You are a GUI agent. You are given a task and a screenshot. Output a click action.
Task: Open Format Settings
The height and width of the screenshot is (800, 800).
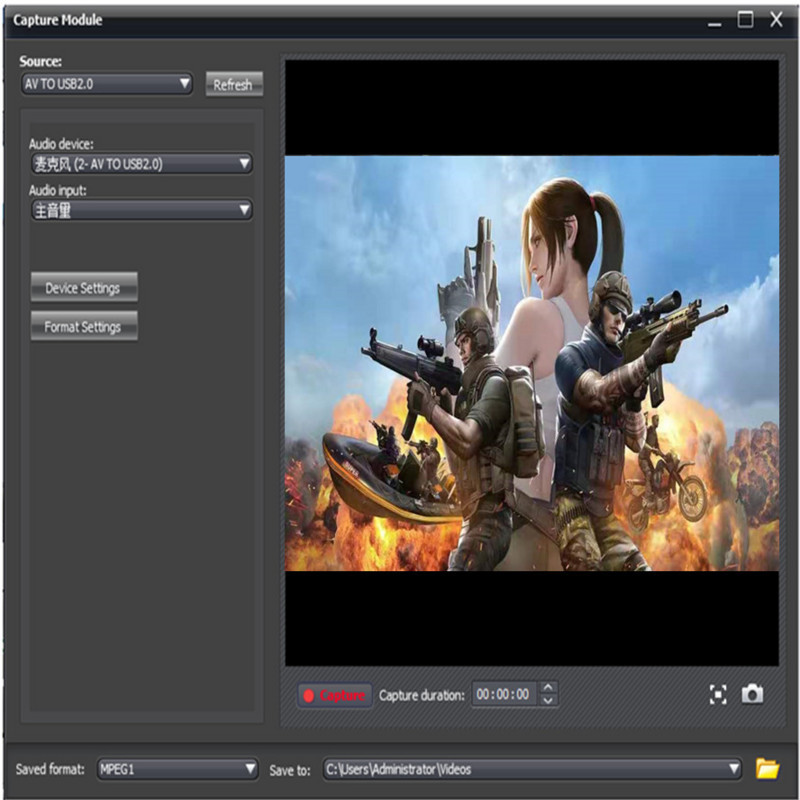click(83, 327)
